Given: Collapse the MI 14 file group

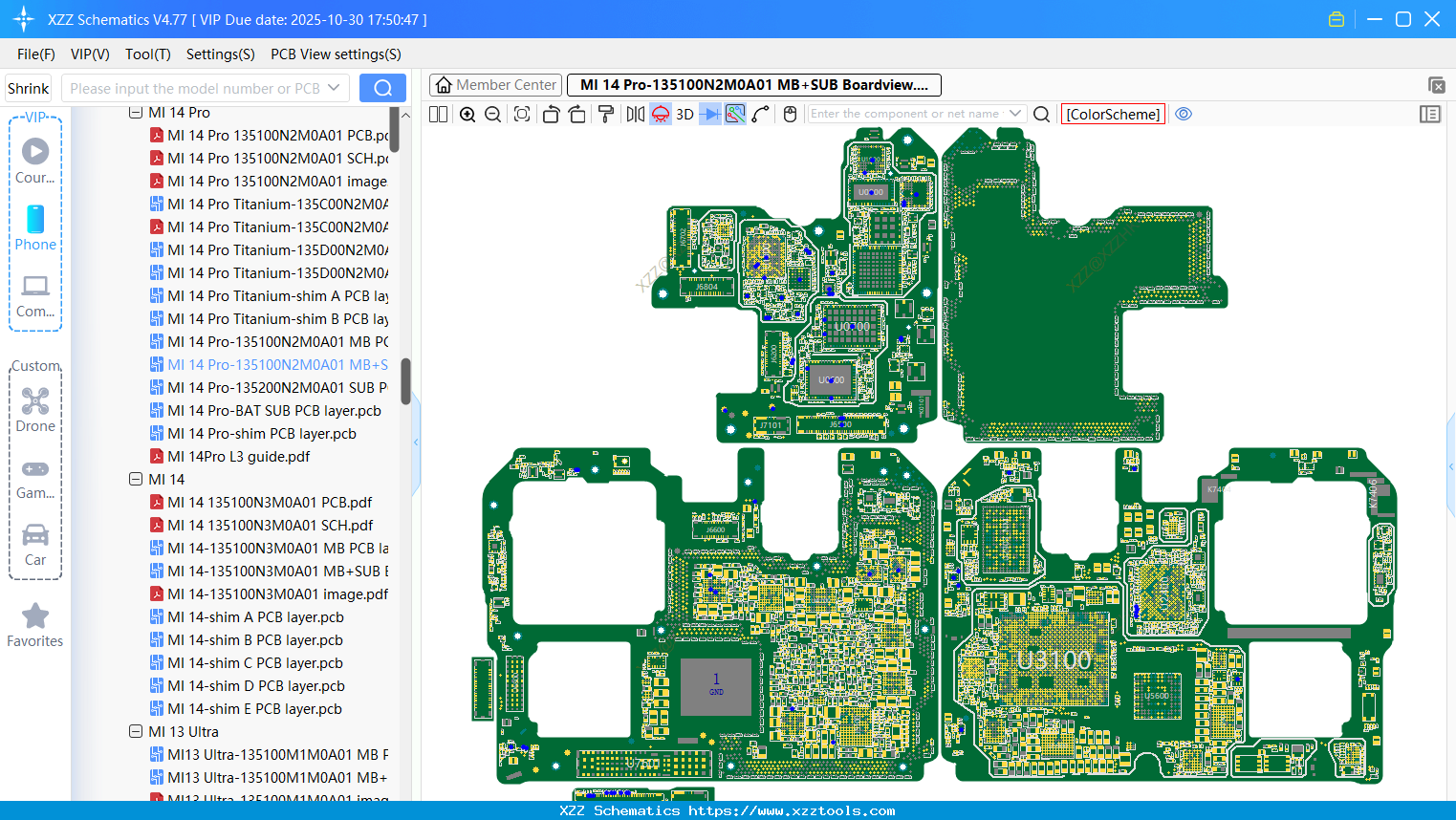Looking at the screenshot, I should pos(137,479).
